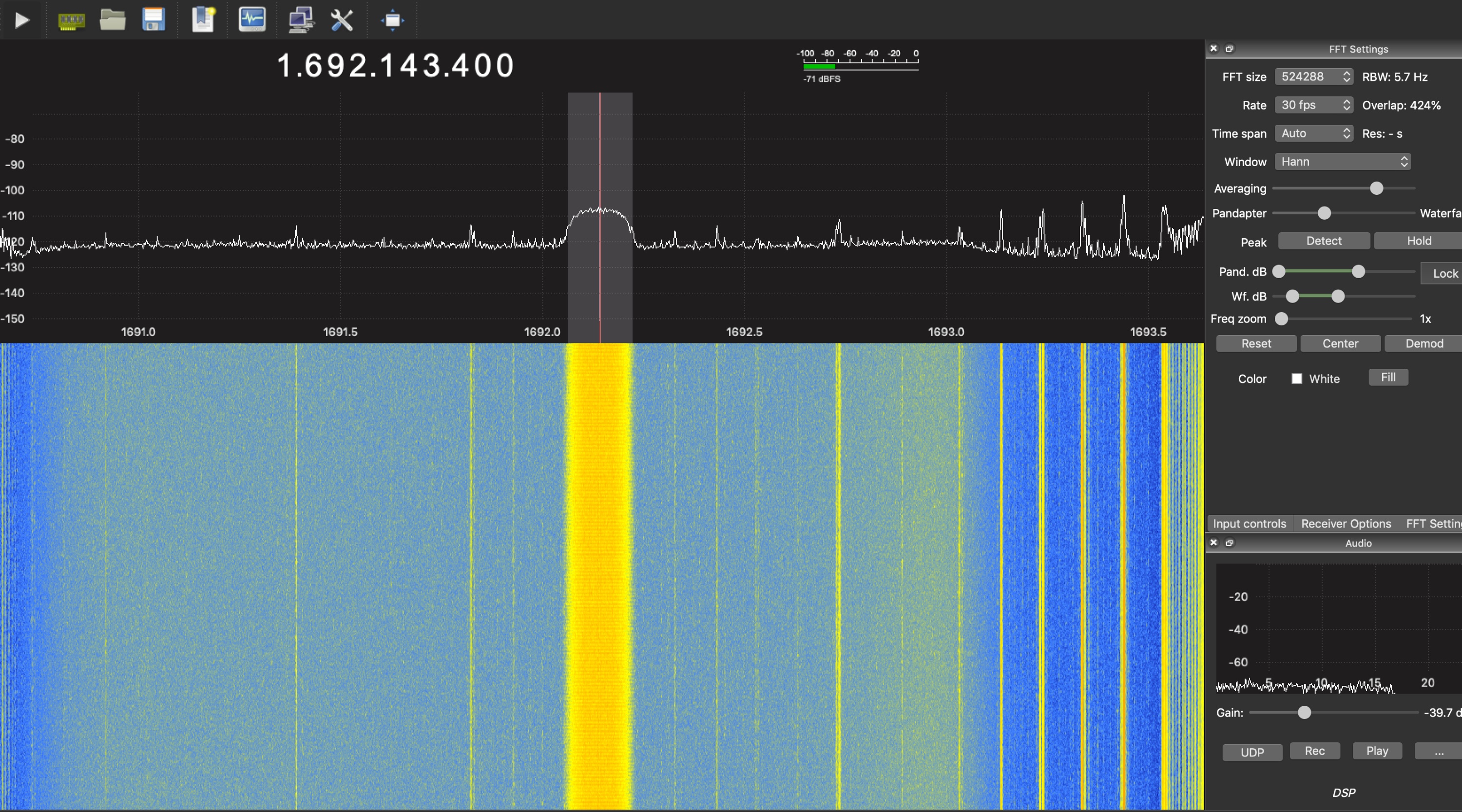This screenshot has height=812, width=1462.
Task: Switch to the Input controls tab
Action: click(x=1249, y=524)
